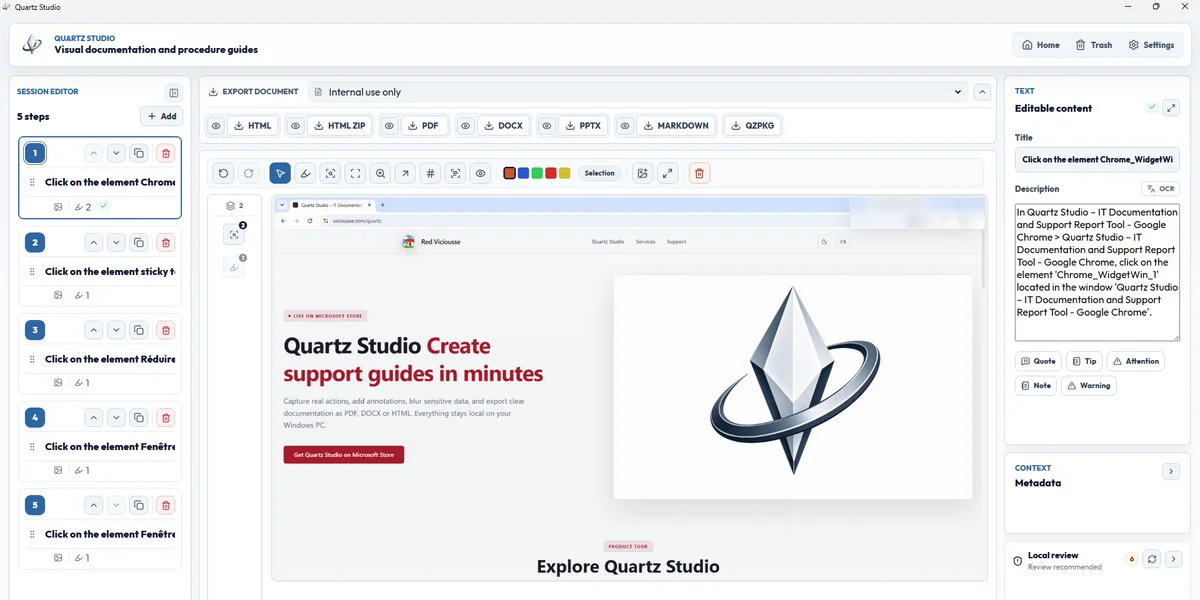The image size is (1200, 600).
Task: Redo the annotation change
Action: coord(249,173)
